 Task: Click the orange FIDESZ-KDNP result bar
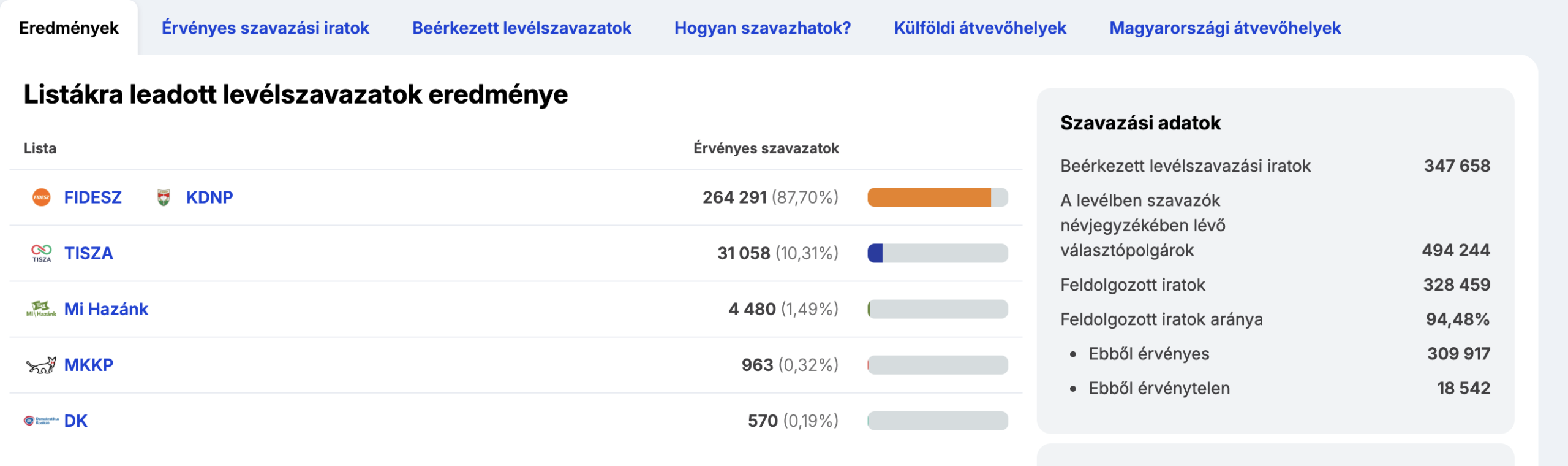point(929,197)
